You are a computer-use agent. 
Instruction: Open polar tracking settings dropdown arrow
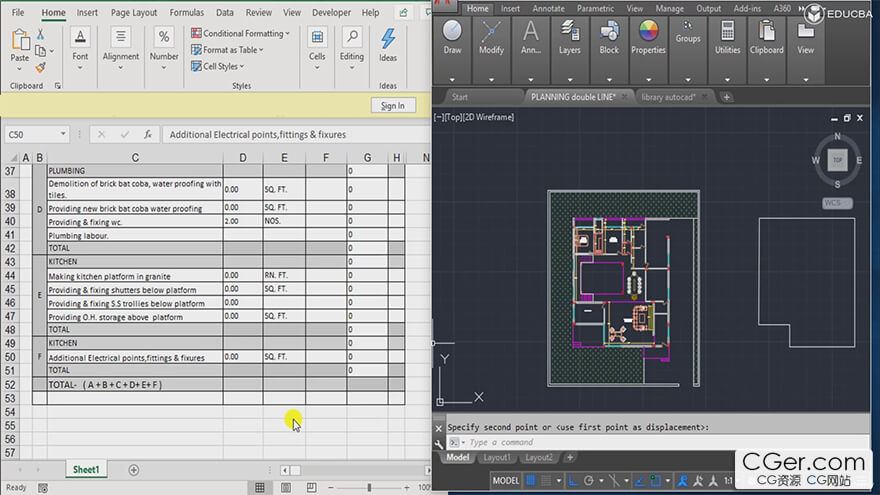click(601, 480)
